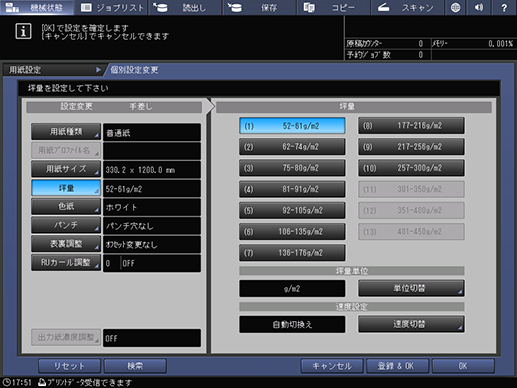This screenshot has width=517, height=388.
Task: Open the コピー copy tab
Action: click(x=333, y=7)
